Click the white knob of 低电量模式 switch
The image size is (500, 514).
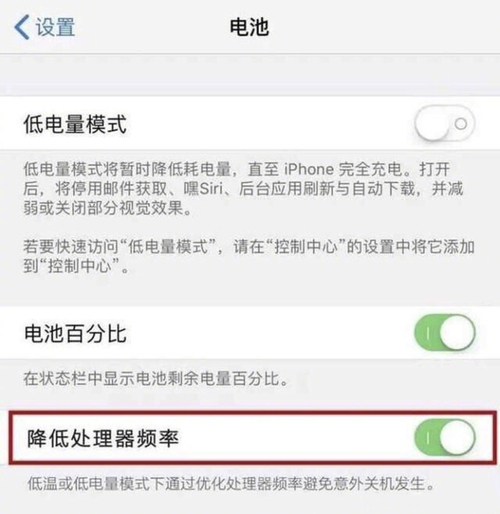(x=433, y=123)
